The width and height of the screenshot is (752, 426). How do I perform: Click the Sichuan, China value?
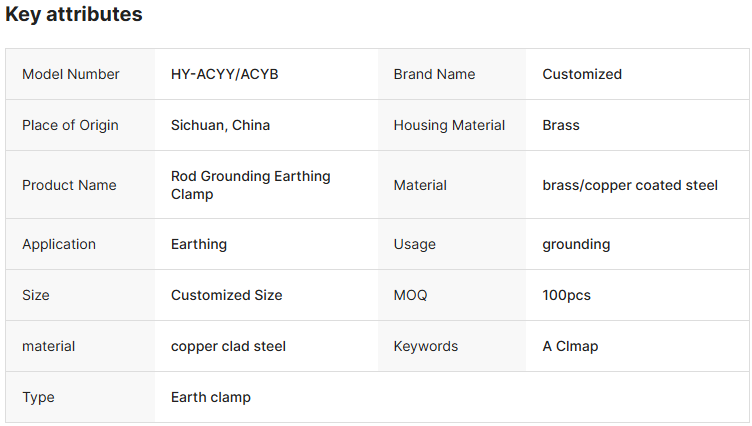point(220,125)
